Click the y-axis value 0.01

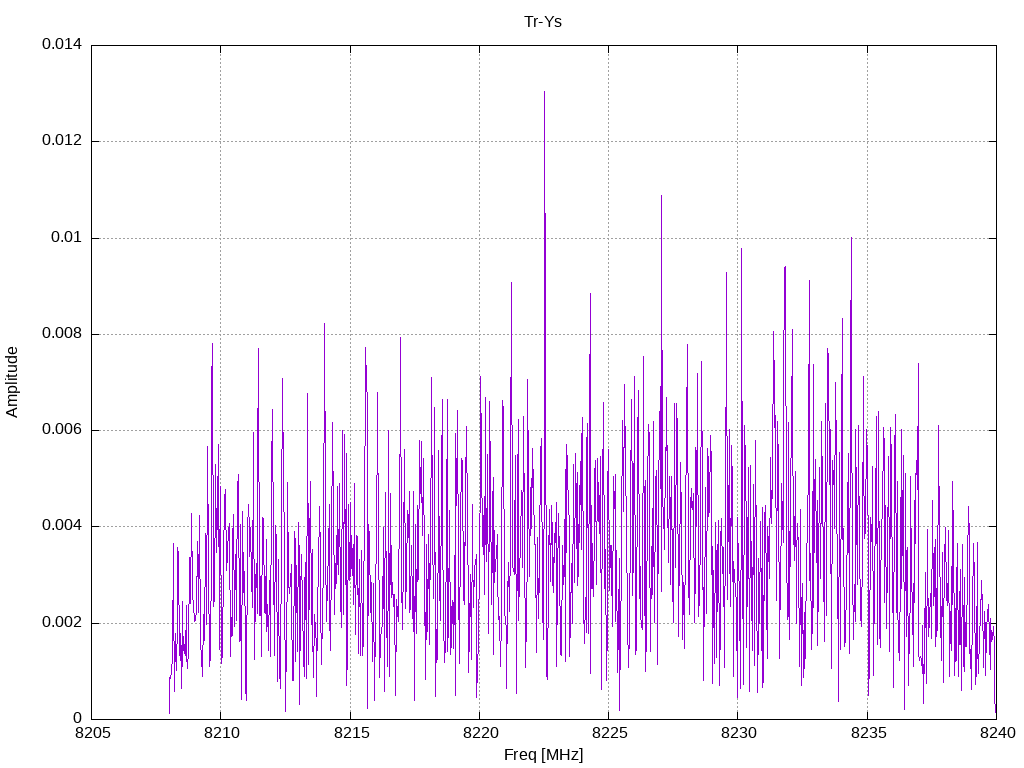pyautogui.click(x=67, y=237)
